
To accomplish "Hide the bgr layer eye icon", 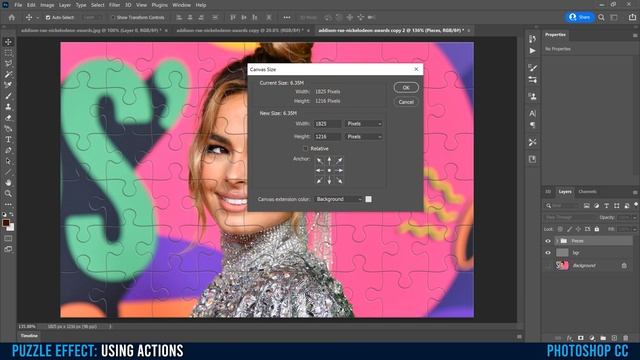I will [548, 253].
